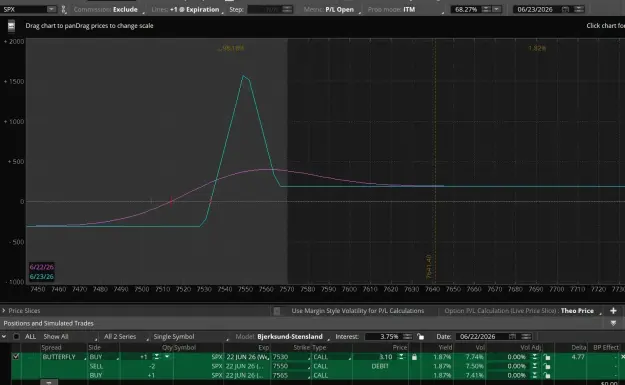Sort by the Spread column header
Image resolution: width=625 pixels, height=385 pixels.
(x=51, y=348)
